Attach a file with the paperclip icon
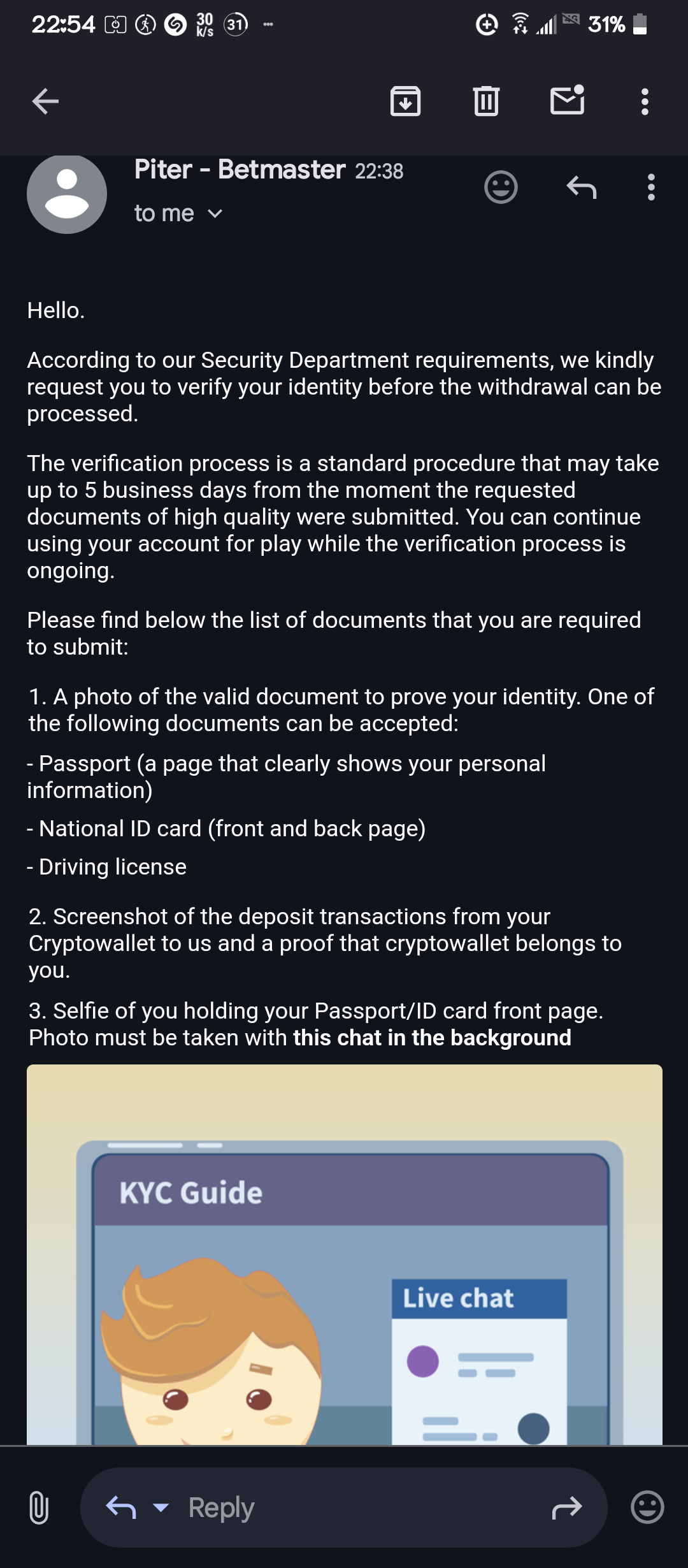688x1568 pixels. pos(39,1507)
